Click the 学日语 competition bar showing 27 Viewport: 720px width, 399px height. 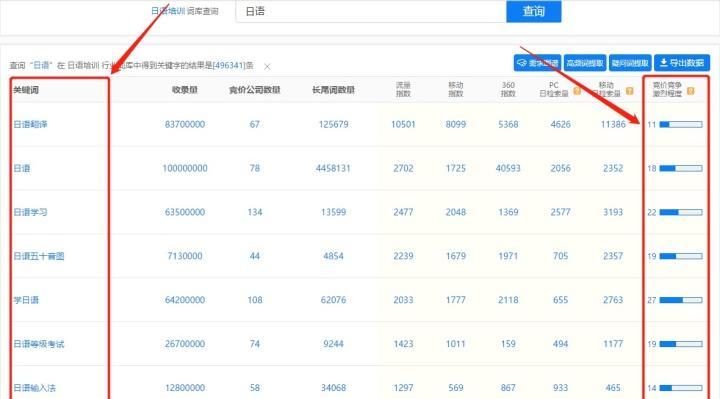pyautogui.click(x=681, y=300)
